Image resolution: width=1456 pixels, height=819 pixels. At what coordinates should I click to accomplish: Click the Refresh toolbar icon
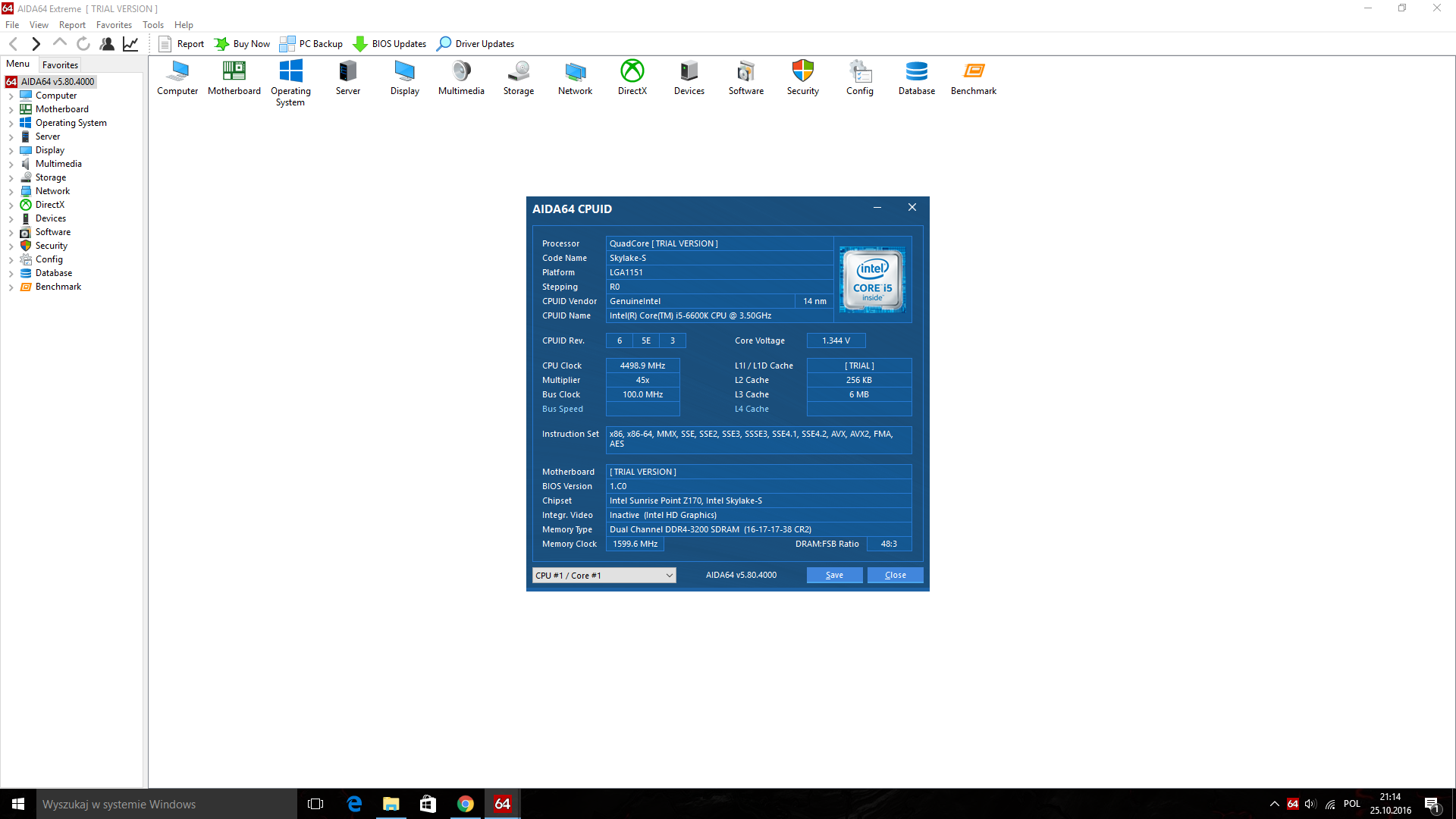click(83, 44)
